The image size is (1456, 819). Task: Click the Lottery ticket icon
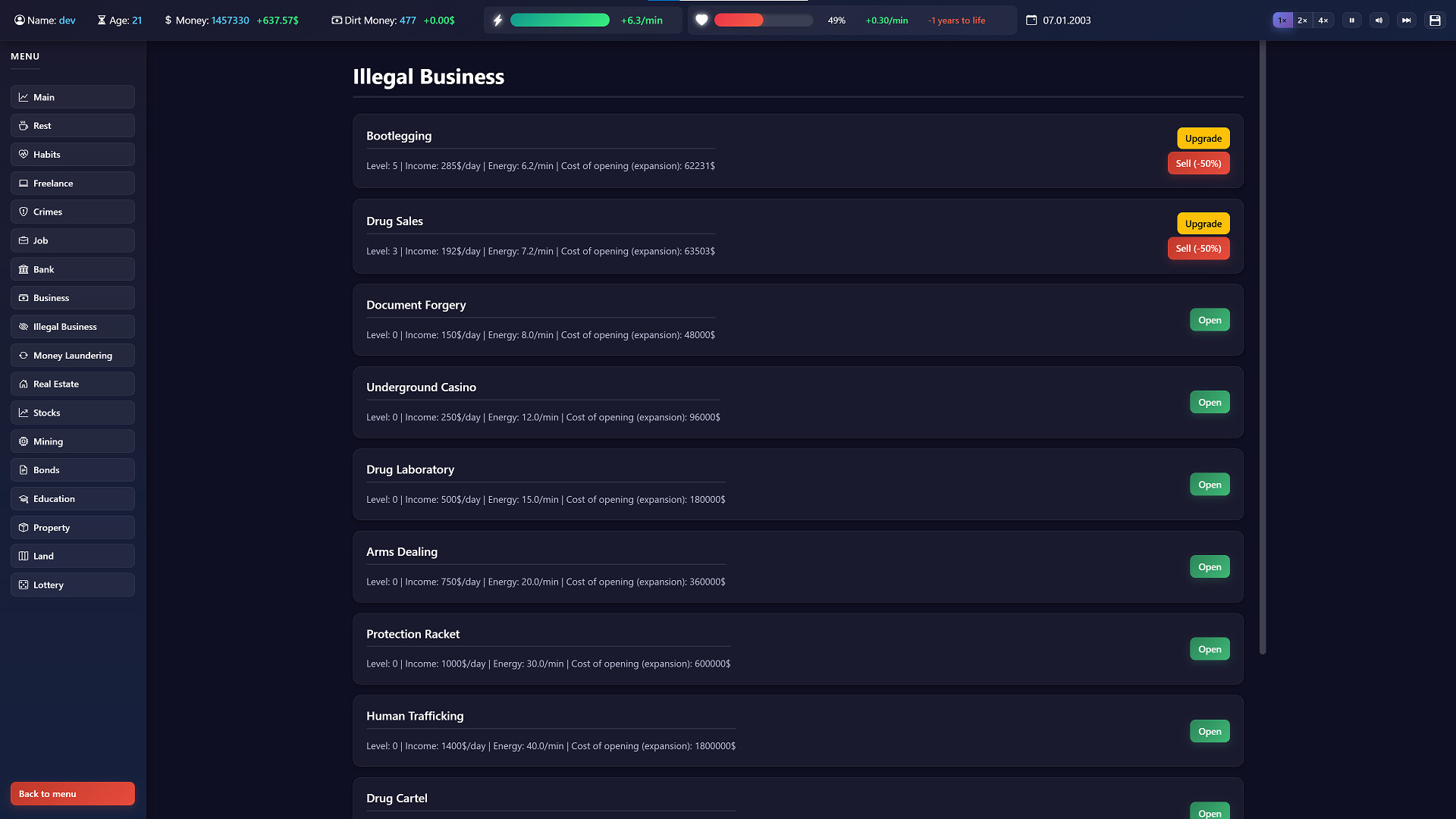24,585
